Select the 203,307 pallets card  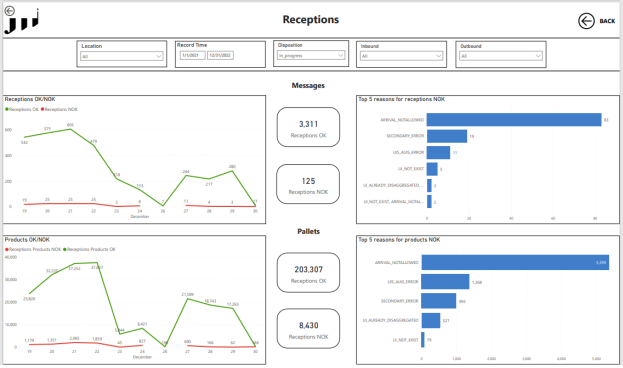point(308,273)
